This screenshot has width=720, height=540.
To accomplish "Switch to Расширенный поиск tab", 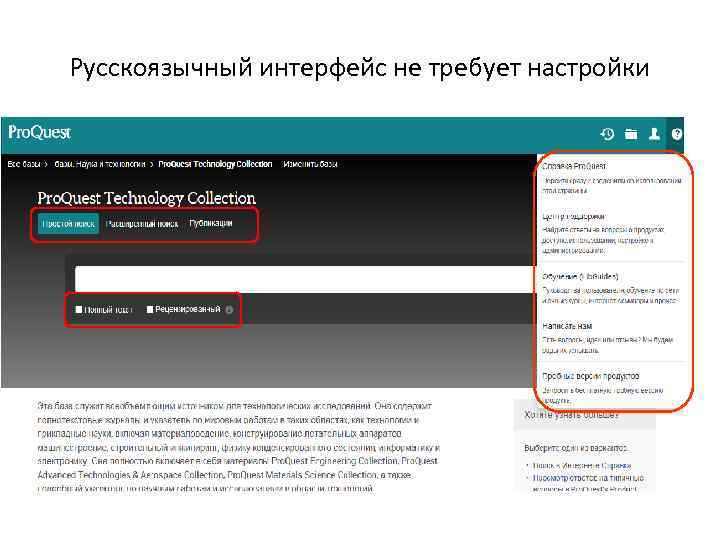I will [x=141, y=224].
